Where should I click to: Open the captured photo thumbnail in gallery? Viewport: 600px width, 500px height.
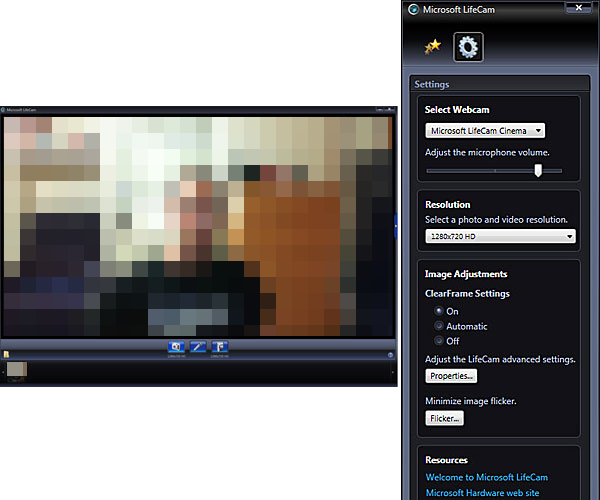pyautogui.click(x=17, y=369)
